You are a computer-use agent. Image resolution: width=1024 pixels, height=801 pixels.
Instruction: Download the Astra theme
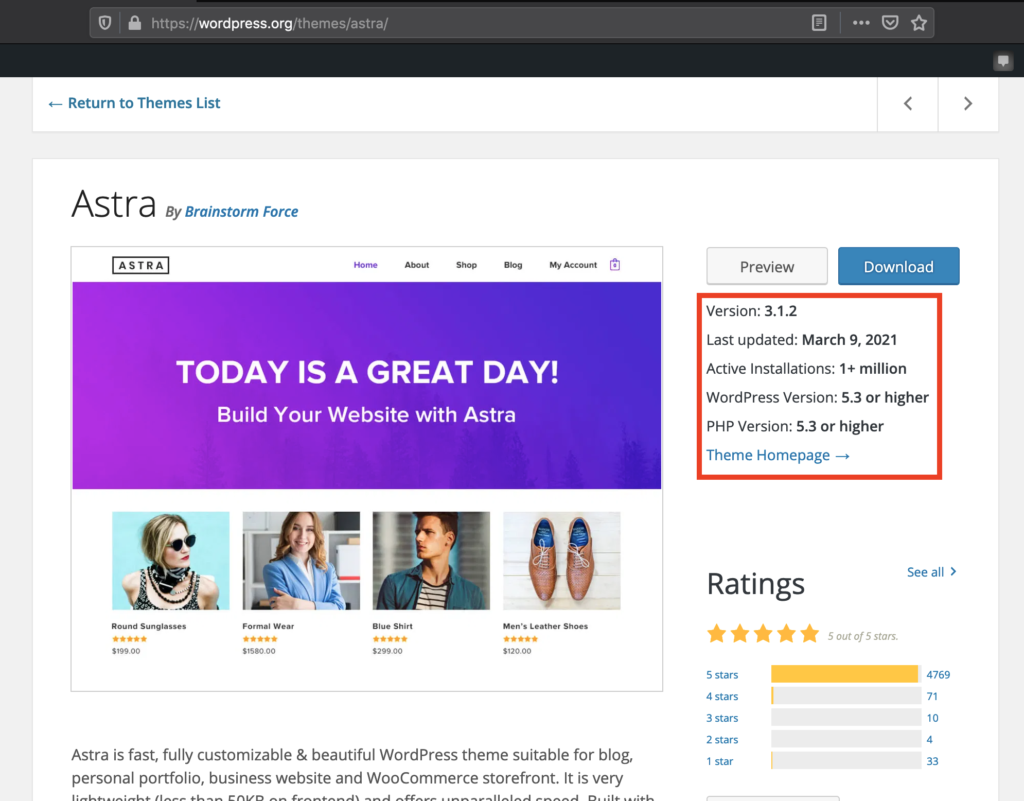[899, 266]
